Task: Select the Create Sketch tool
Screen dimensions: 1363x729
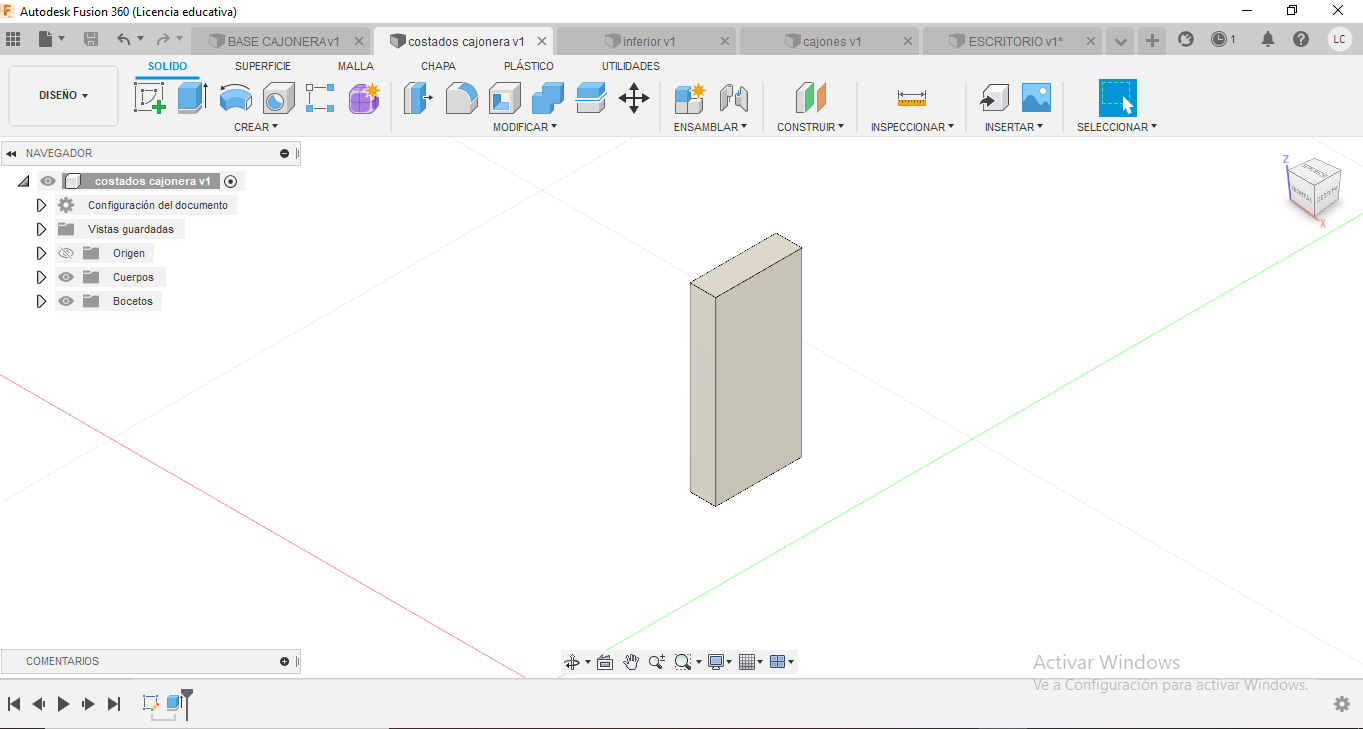Action: 150,98
